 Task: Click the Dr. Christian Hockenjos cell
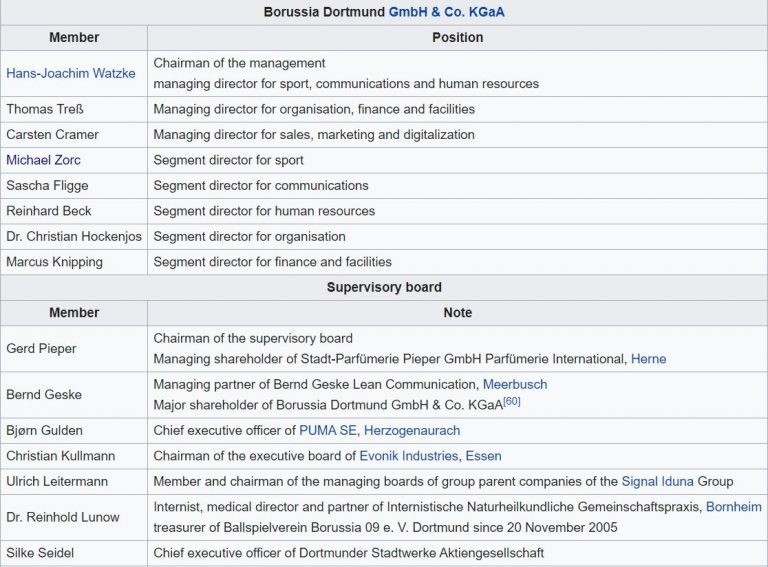(74, 237)
